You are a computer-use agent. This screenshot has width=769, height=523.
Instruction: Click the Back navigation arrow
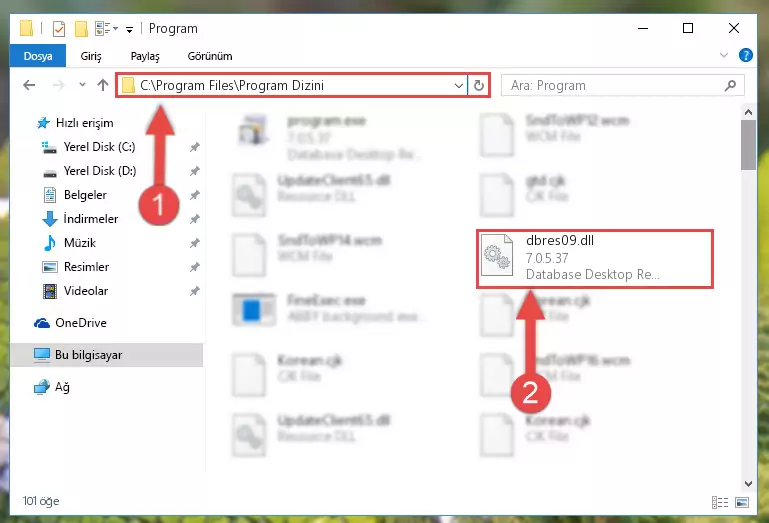29,85
